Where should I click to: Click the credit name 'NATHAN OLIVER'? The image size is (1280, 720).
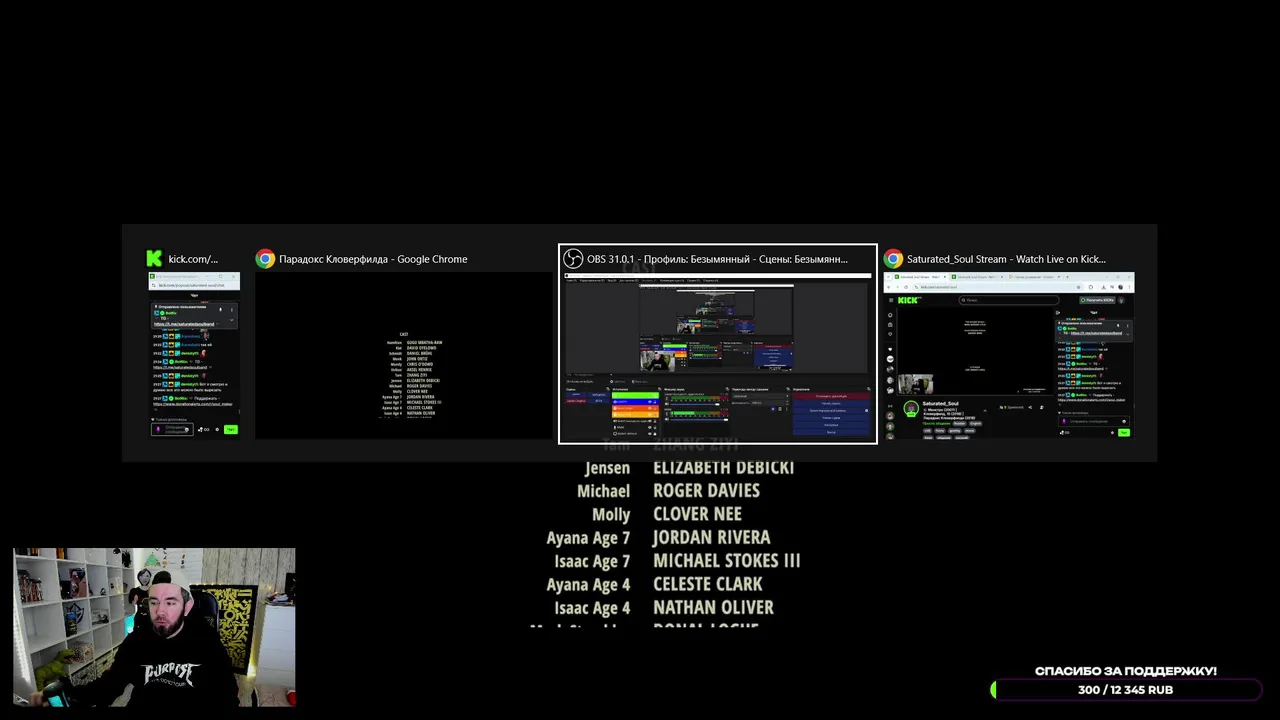tap(713, 607)
